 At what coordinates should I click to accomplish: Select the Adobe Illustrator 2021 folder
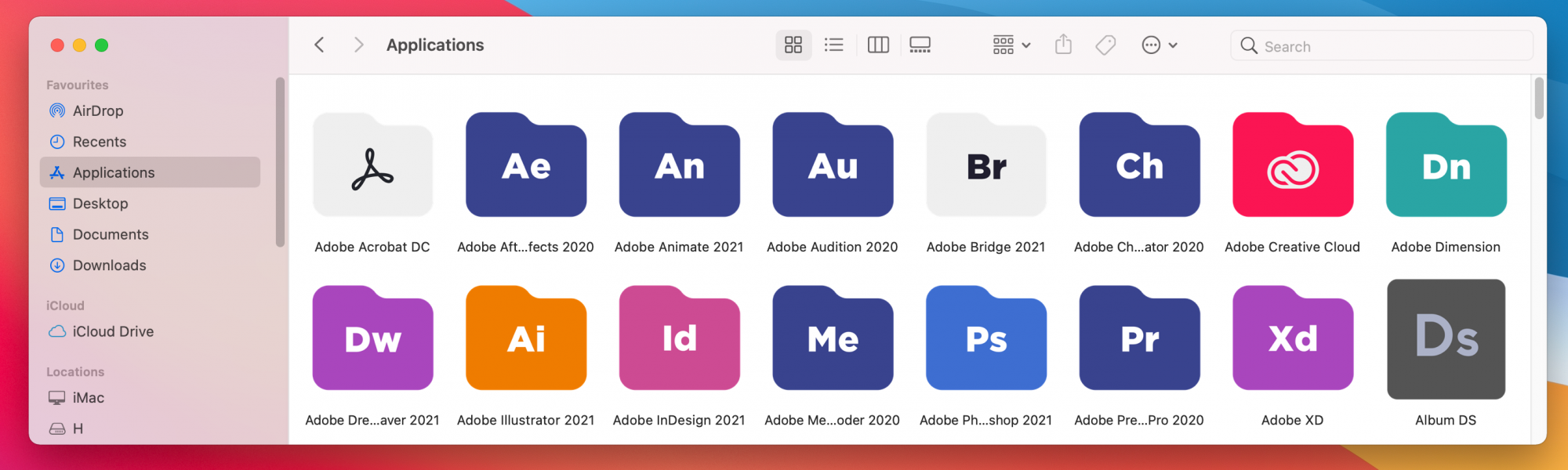(526, 339)
